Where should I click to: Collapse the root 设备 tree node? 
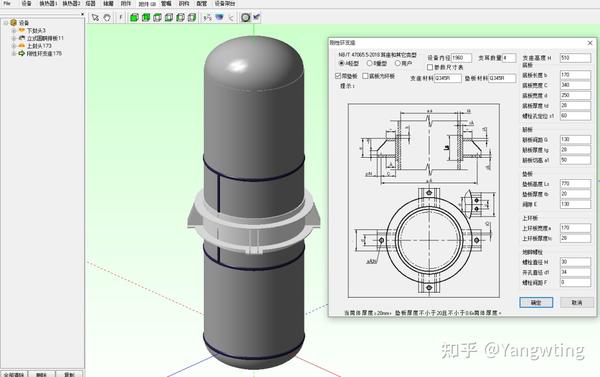pyautogui.click(x=6, y=23)
